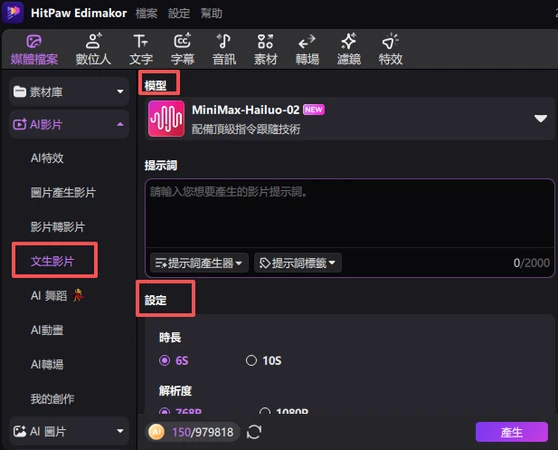
Task: Select AI轉場 in sidebar
Action: pyautogui.click(x=47, y=364)
